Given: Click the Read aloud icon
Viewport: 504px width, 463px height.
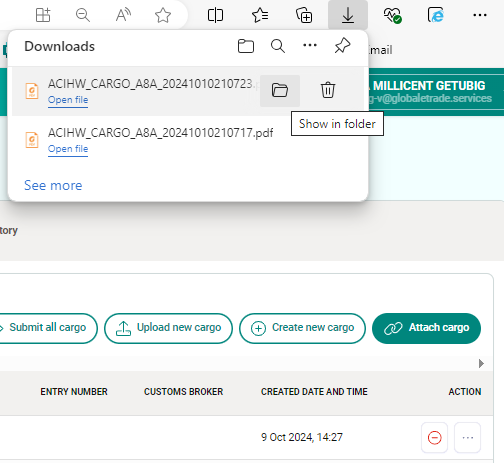Looking at the screenshot, I should click(x=123, y=15).
